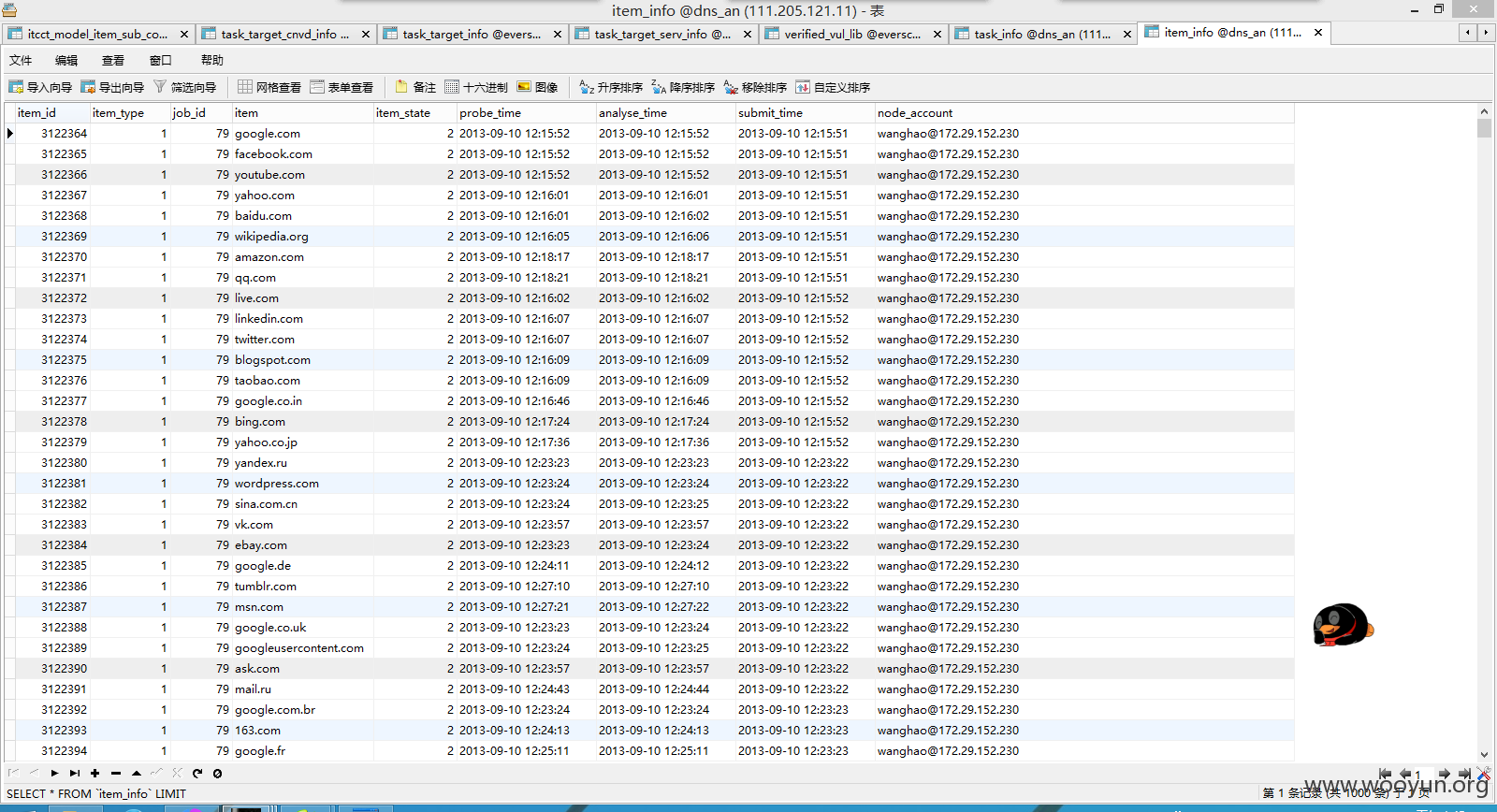Viewport: 1497px width, 812px height.
Task: Click the stop loading icon
Action: (217, 774)
